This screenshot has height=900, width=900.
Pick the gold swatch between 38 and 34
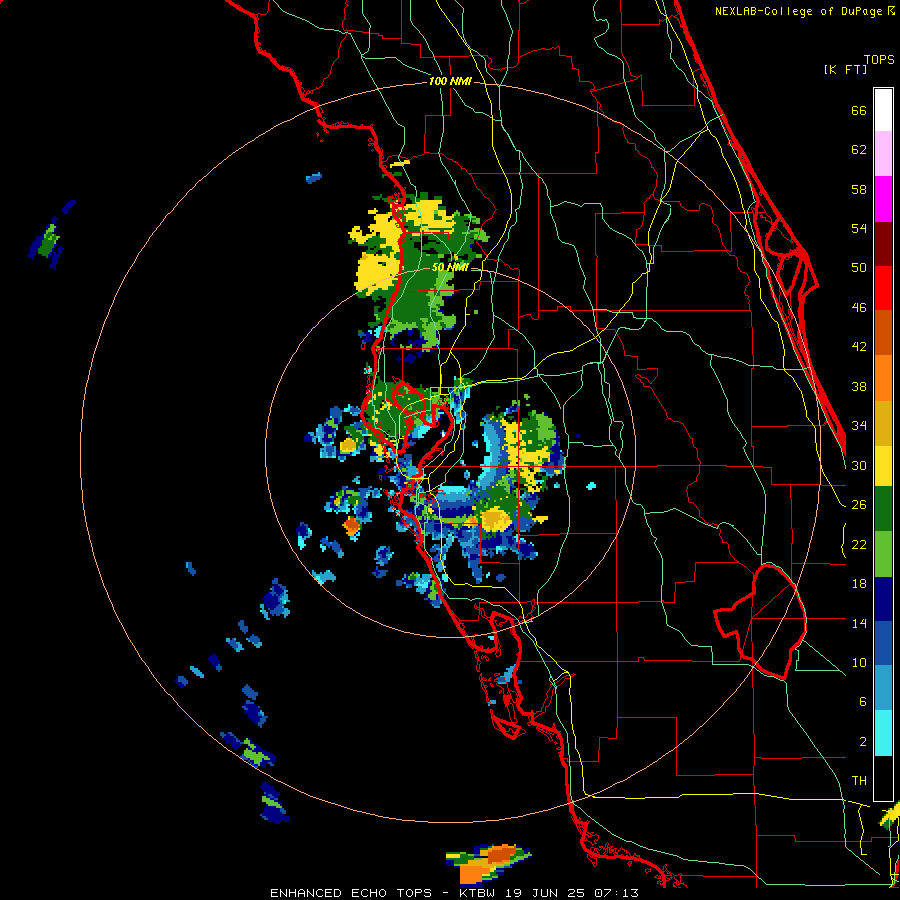[x=883, y=423]
